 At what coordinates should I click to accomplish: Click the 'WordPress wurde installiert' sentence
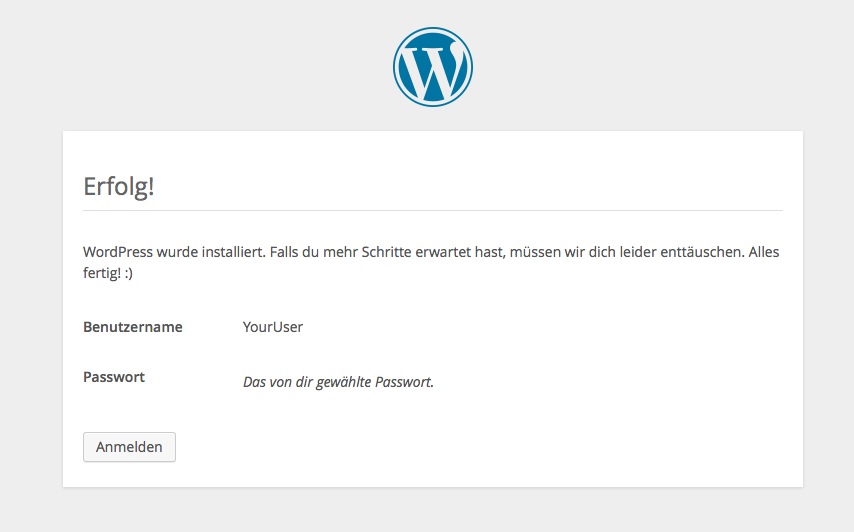pos(174,252)
